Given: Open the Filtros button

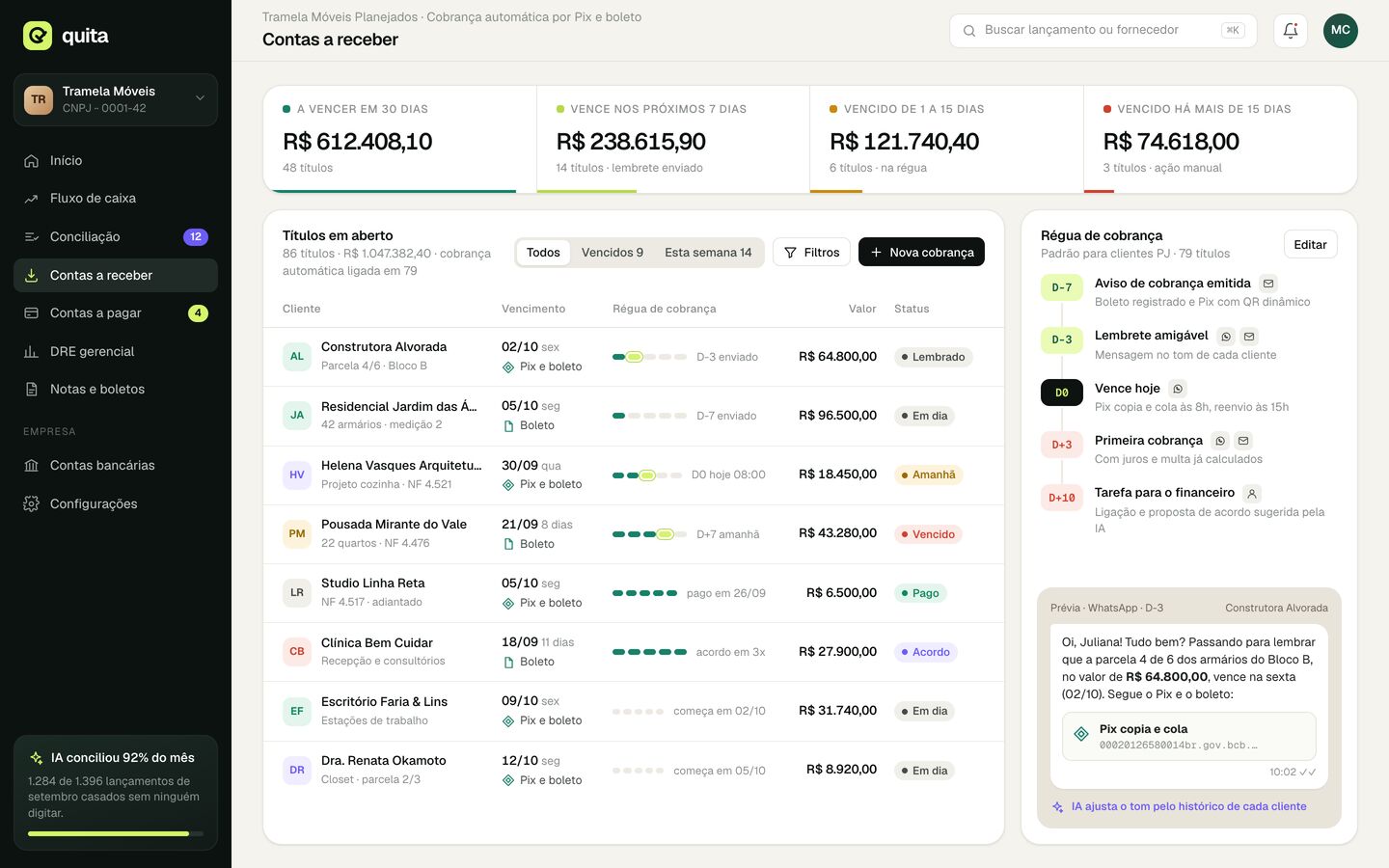Looking at the screenshot, I should pos(811,252).
